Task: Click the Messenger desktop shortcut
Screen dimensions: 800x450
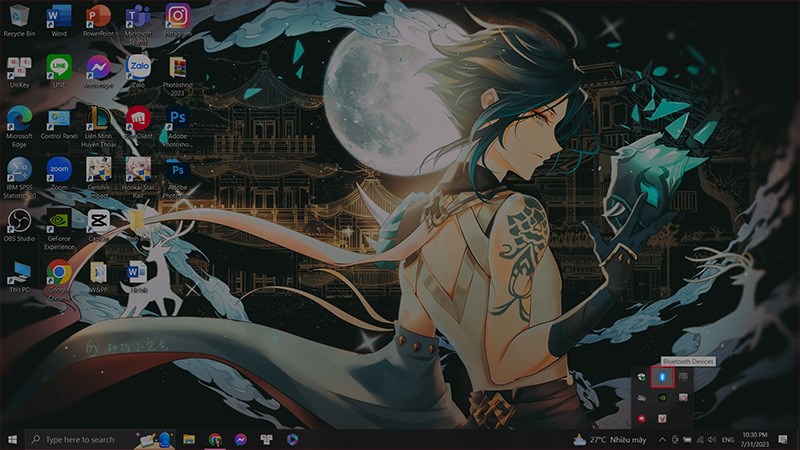Action: 98,72
